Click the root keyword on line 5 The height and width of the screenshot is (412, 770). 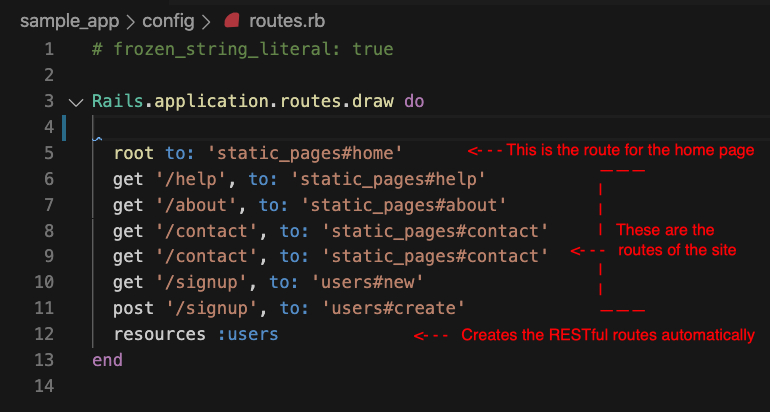click(x=134, y=152)
